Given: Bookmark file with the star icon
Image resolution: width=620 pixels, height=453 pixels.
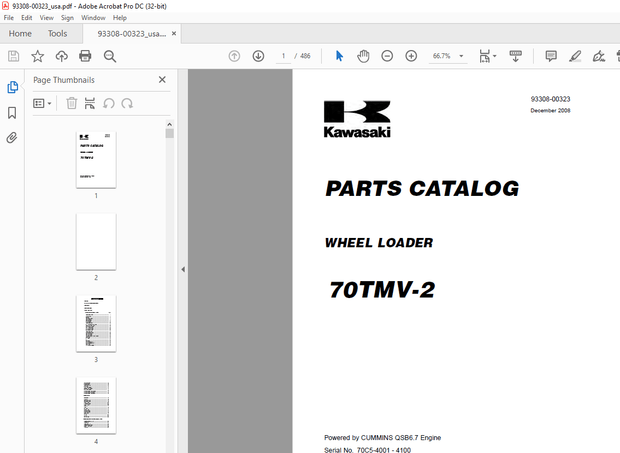Looking at the screenshot, I should [x=38, y=56].
